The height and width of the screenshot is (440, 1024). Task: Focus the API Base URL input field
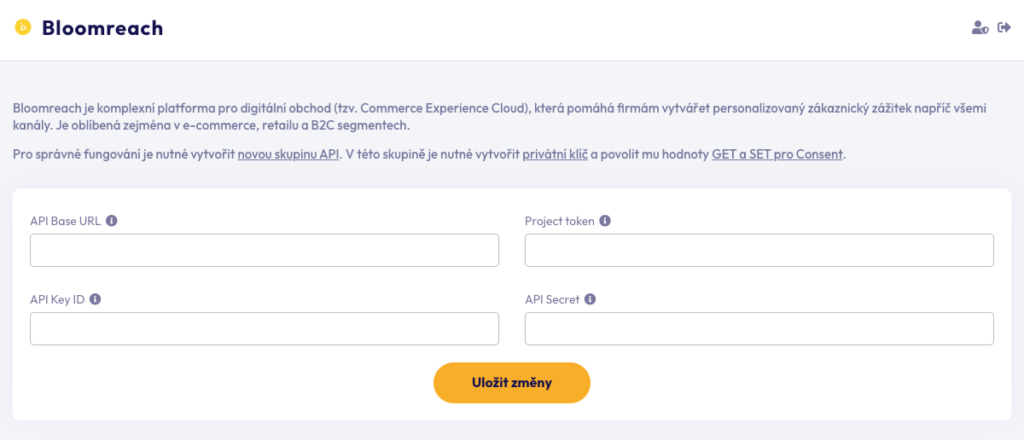(264, 251)
